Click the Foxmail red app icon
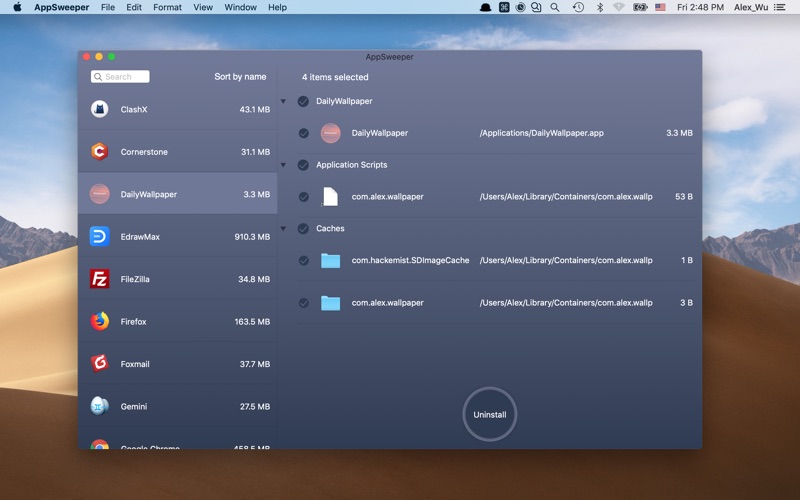The height and width of the screenshot is (500, 800). click(99, 364)
